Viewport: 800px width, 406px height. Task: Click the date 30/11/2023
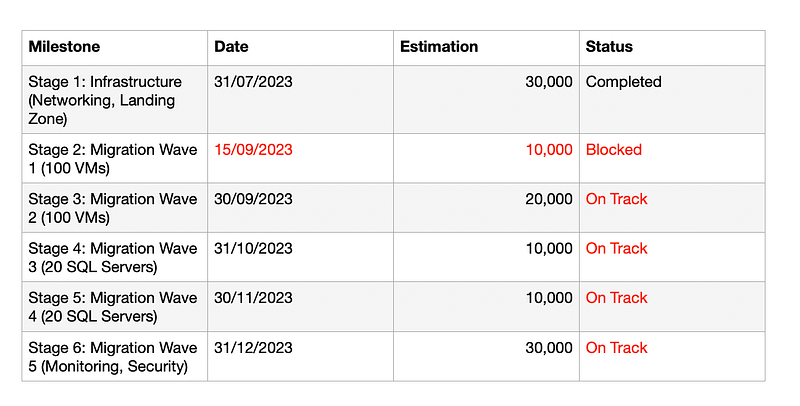253,298
